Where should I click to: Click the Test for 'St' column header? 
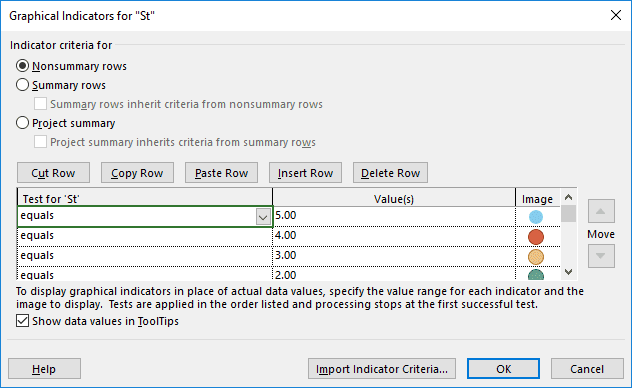click(x=145, y=198)
